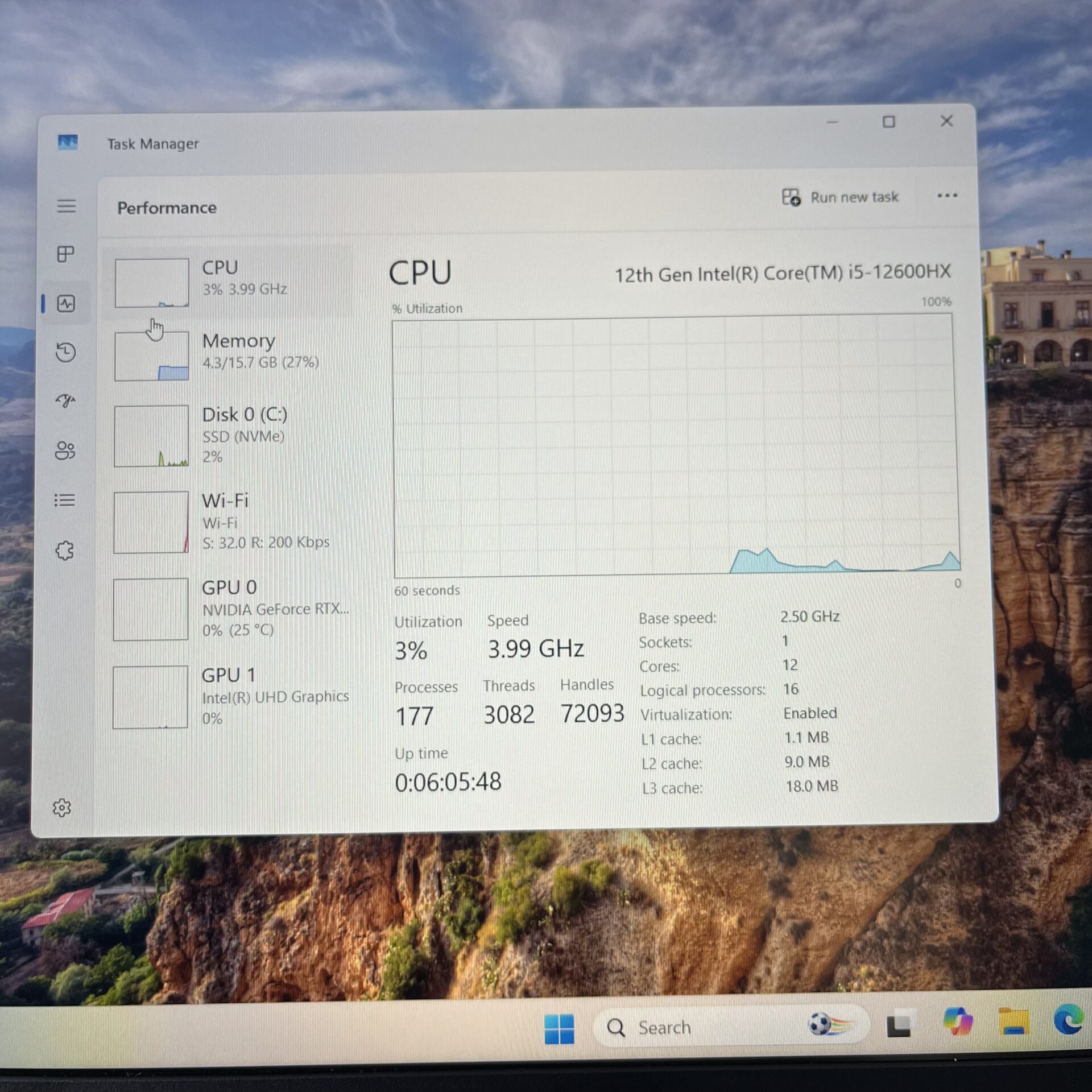The image size is (1092, 1092).
Task: Click the Disk 0 mini graph thumbnail
Action: 151,436
